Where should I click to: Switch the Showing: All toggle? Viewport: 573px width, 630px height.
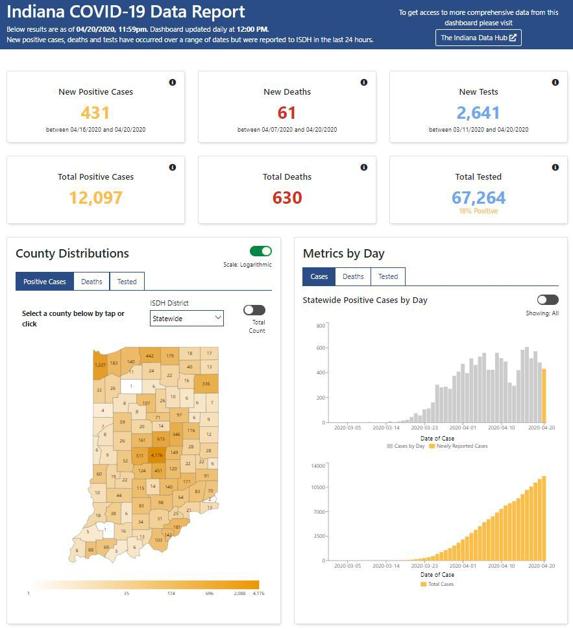coord(548,300)
